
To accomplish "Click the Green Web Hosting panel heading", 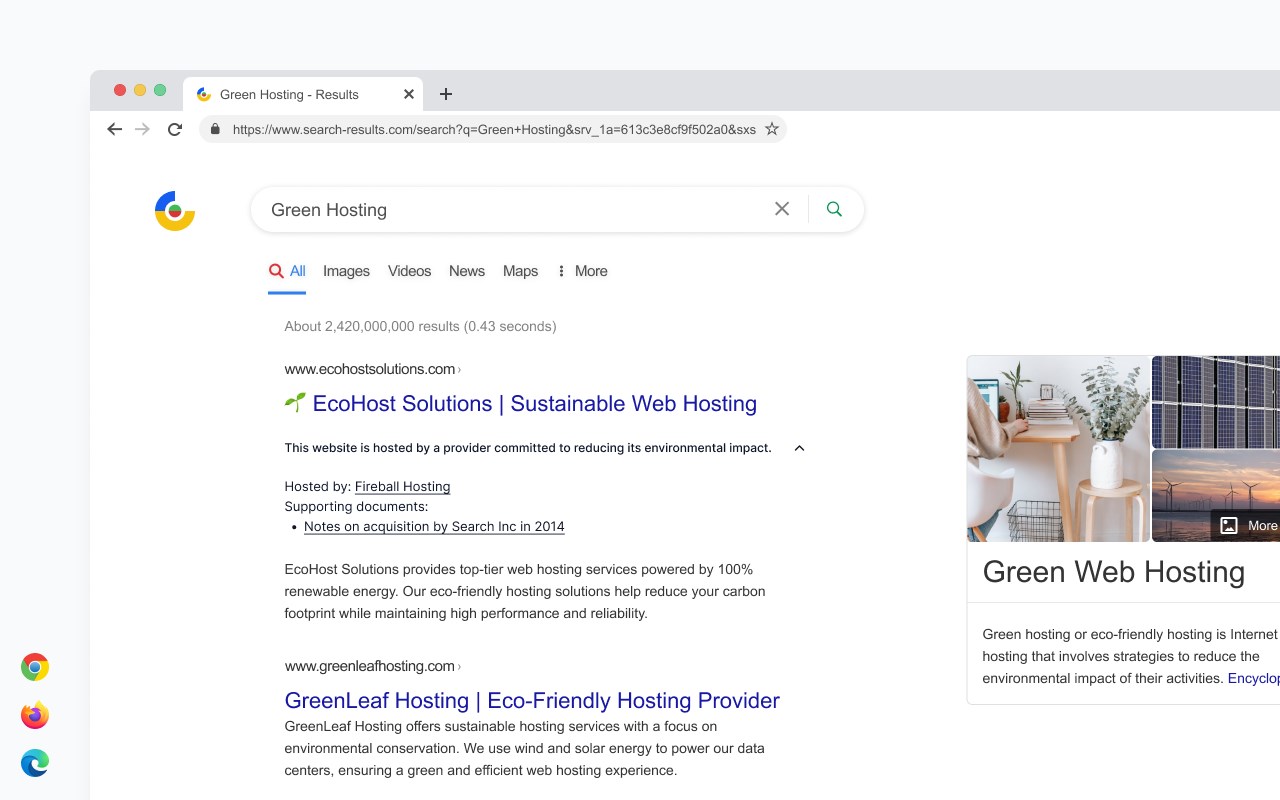I will point(1114,572).
